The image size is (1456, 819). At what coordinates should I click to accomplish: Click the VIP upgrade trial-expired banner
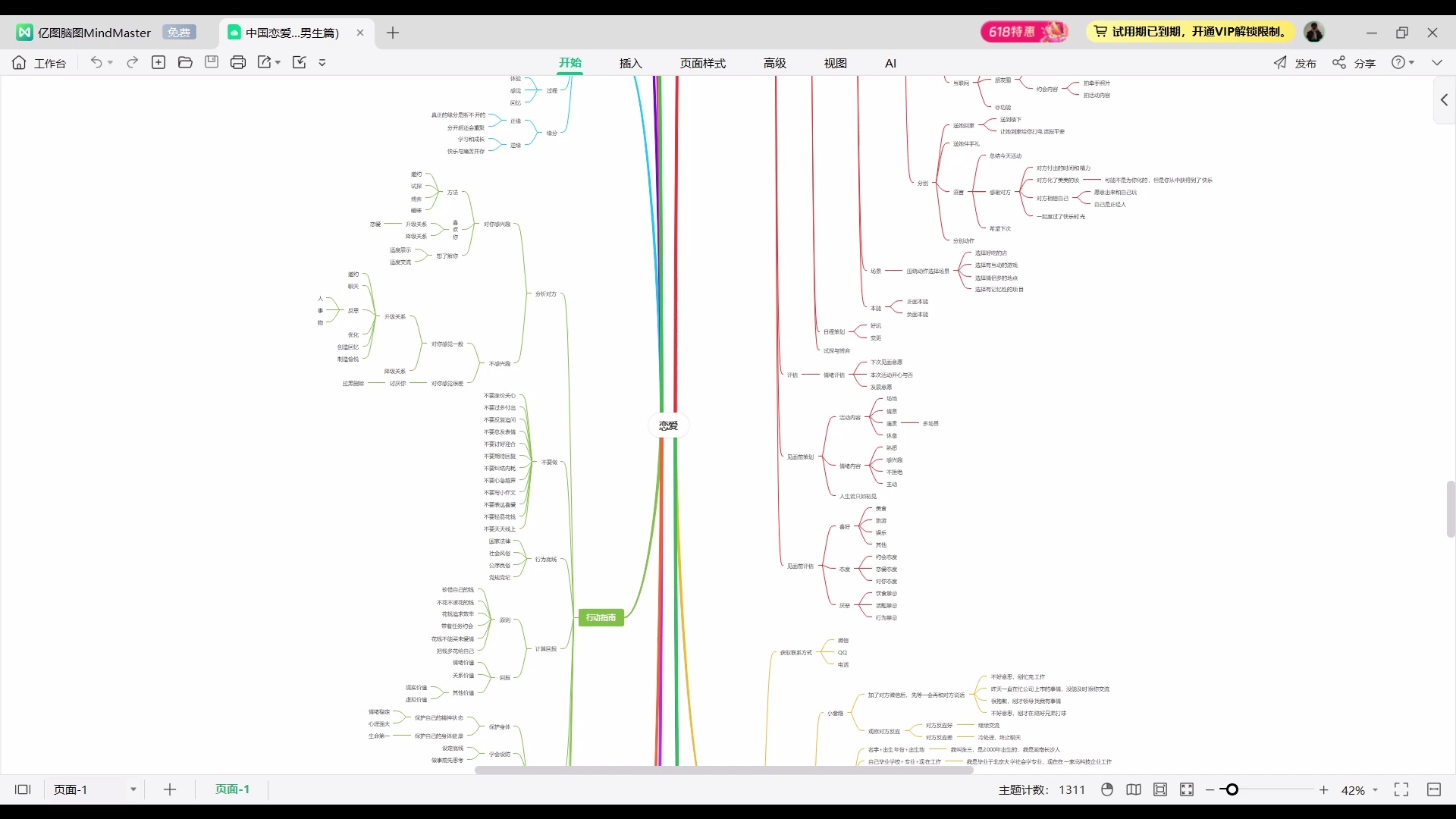click(x=1189, y=32)
